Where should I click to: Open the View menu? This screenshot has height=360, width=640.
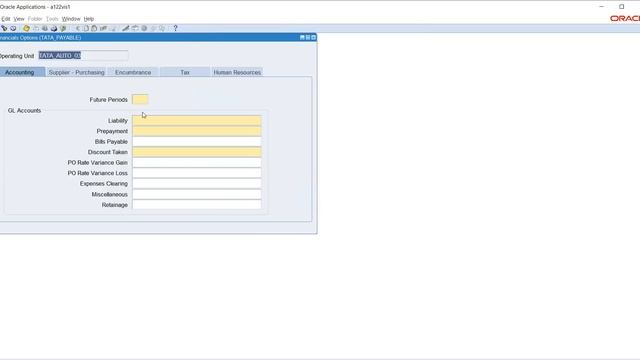coord(19,19)
